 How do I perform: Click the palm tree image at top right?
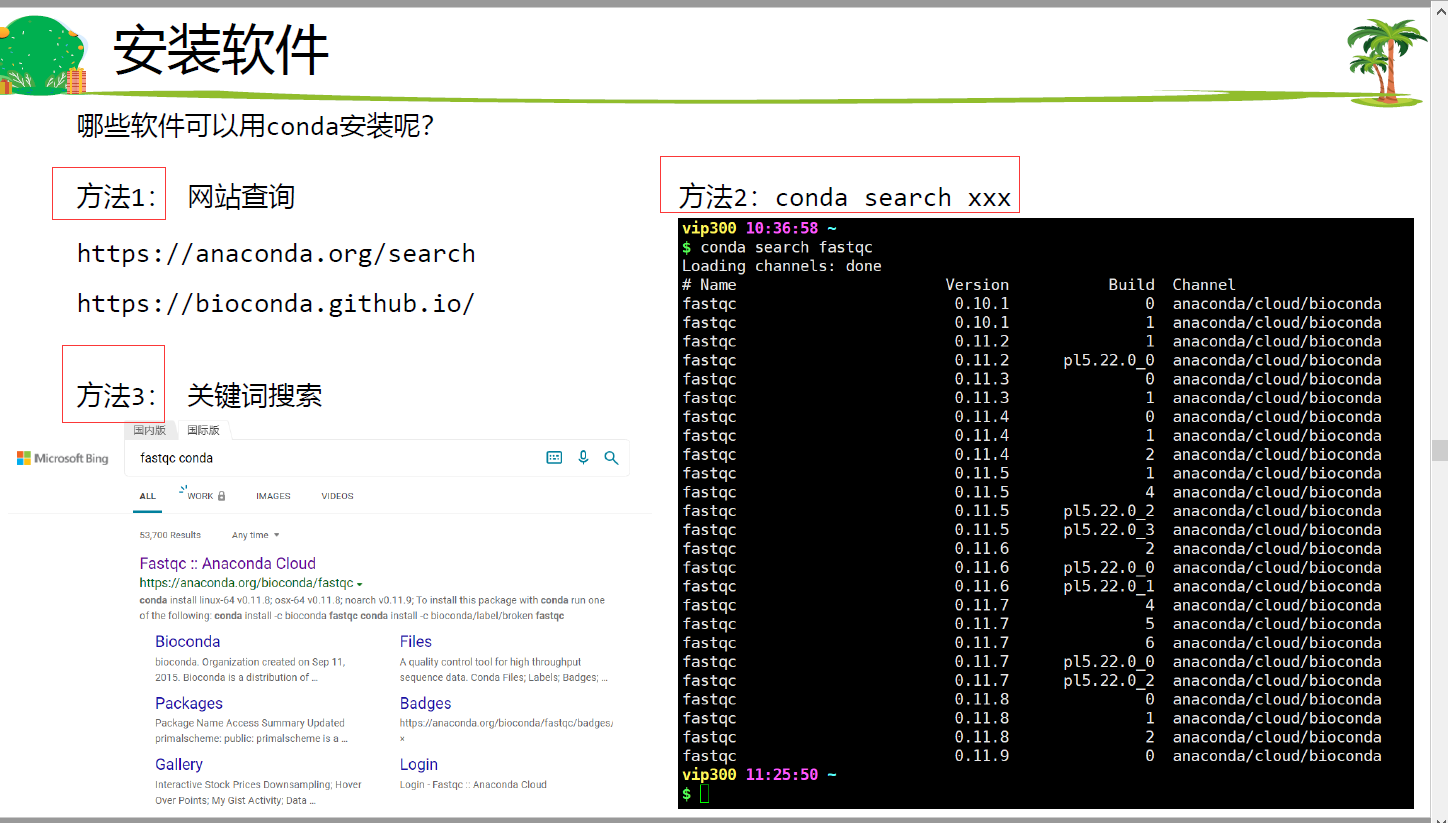[x=1386, y=55]
